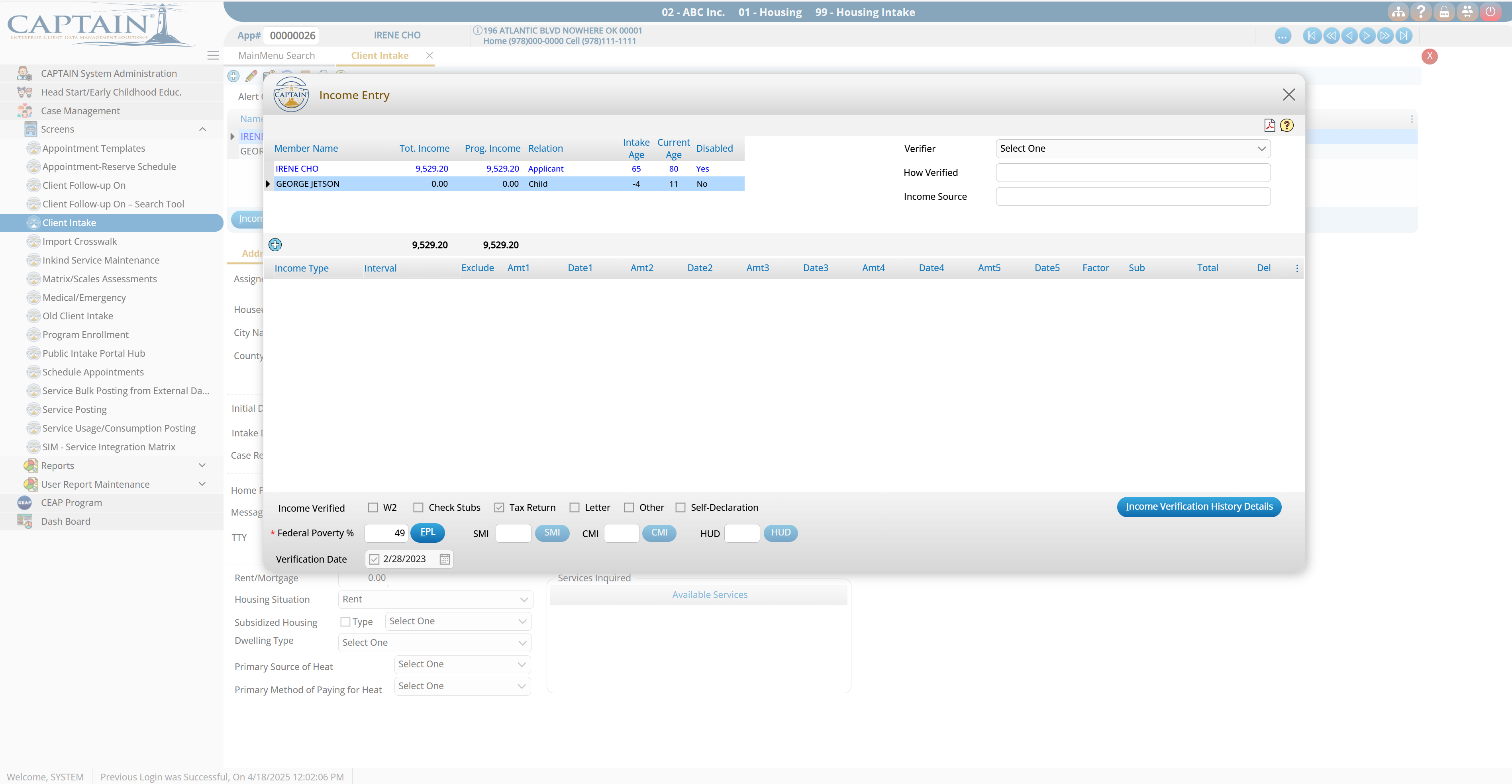
Task: Open the CEAP Program menu item
Action: (71, 502)
